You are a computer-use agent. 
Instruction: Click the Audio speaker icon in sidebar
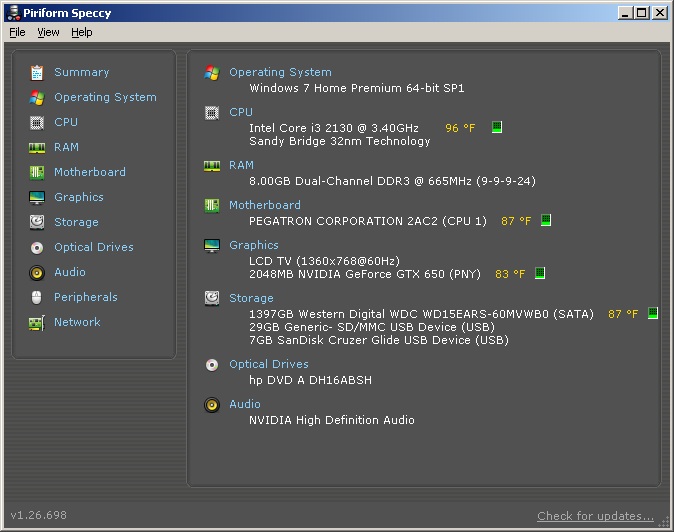37,272
